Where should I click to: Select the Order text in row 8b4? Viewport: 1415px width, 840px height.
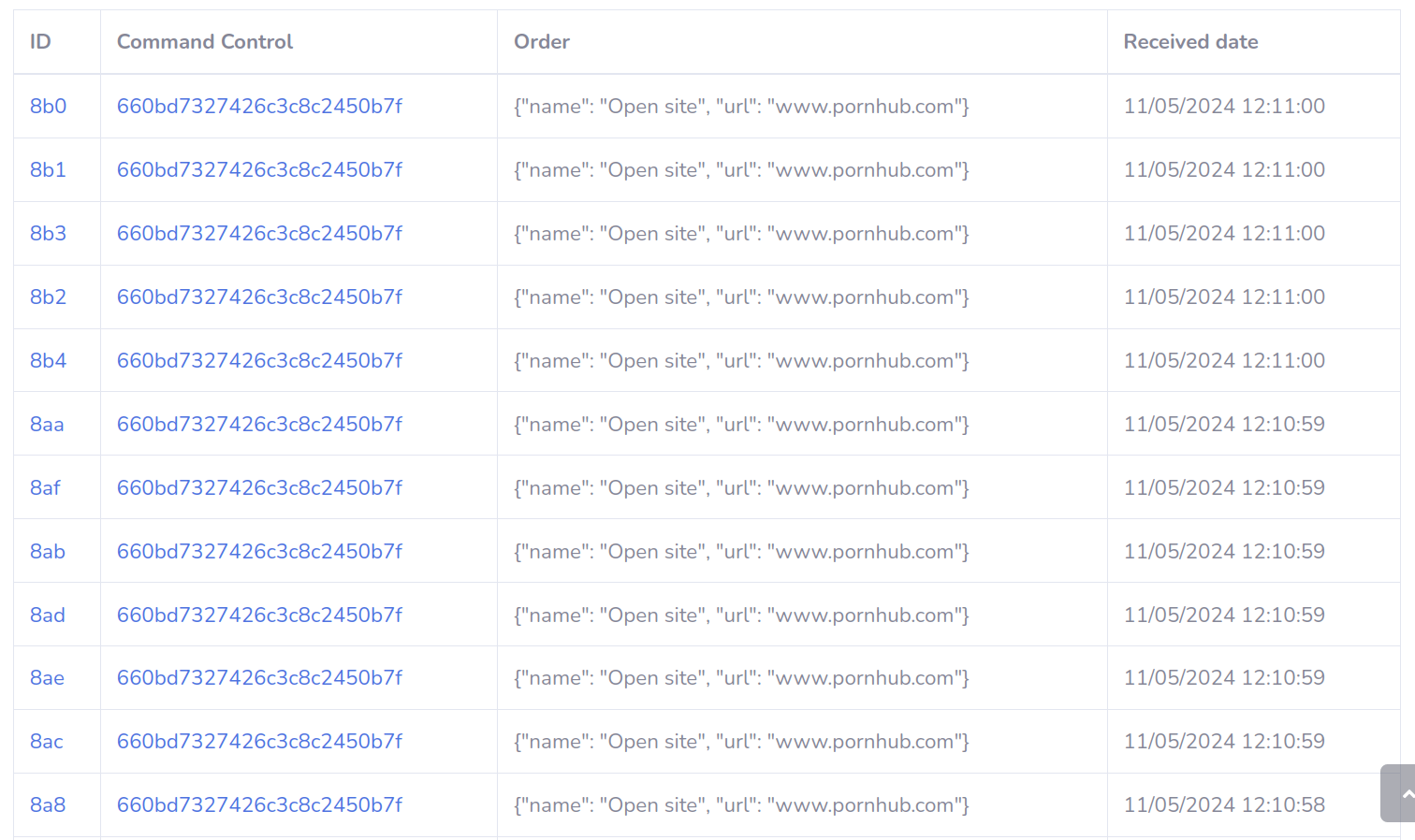(x=741, y=361)
